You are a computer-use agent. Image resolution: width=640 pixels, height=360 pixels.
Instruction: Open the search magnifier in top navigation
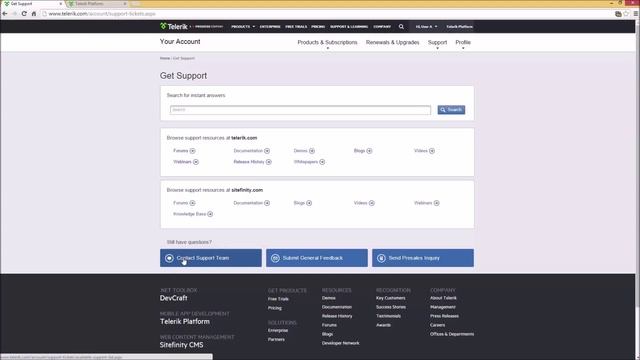[401, 27]
